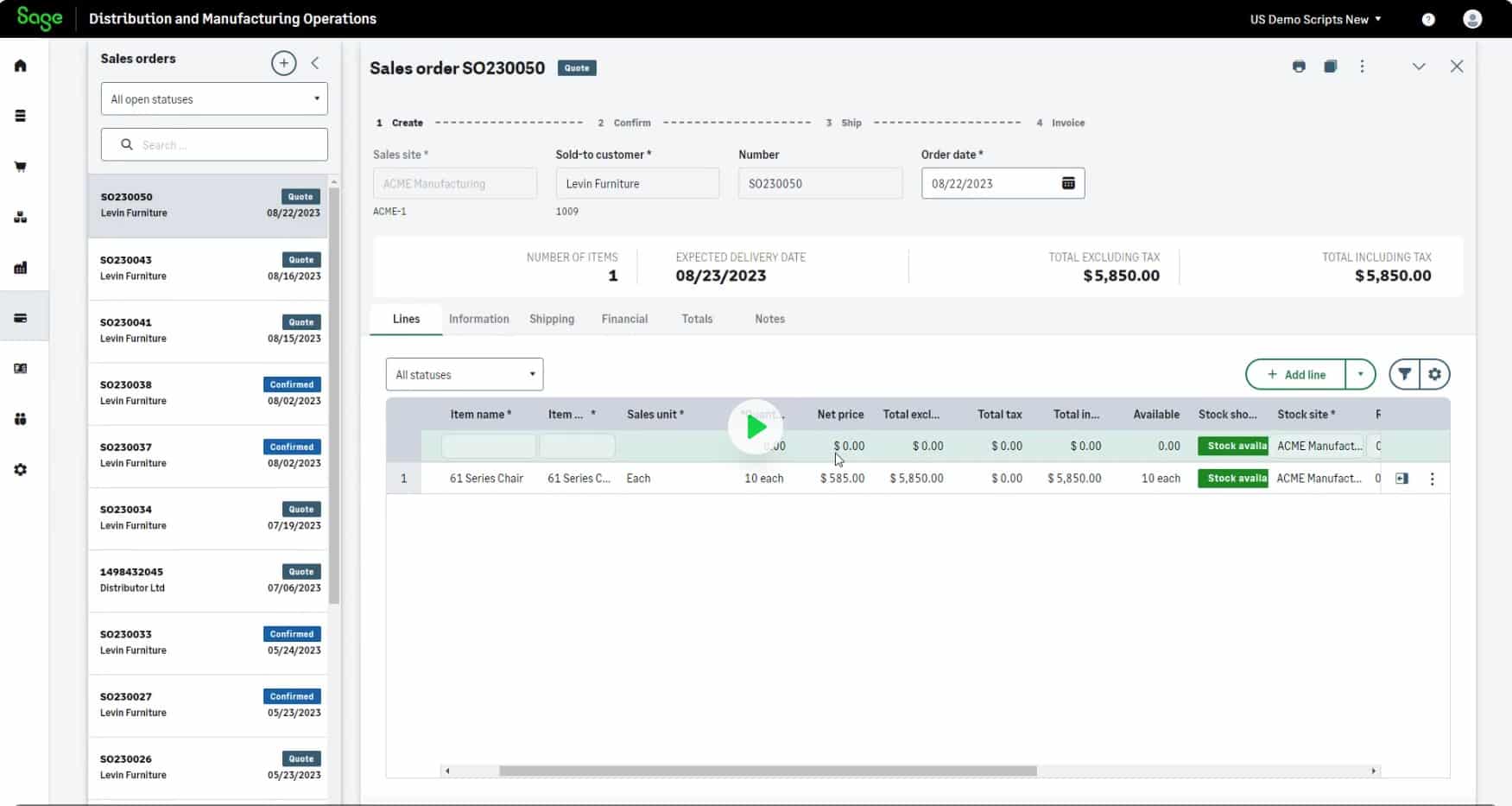
Task: Open table column settings gear
Action: (x=1434, y=374)
